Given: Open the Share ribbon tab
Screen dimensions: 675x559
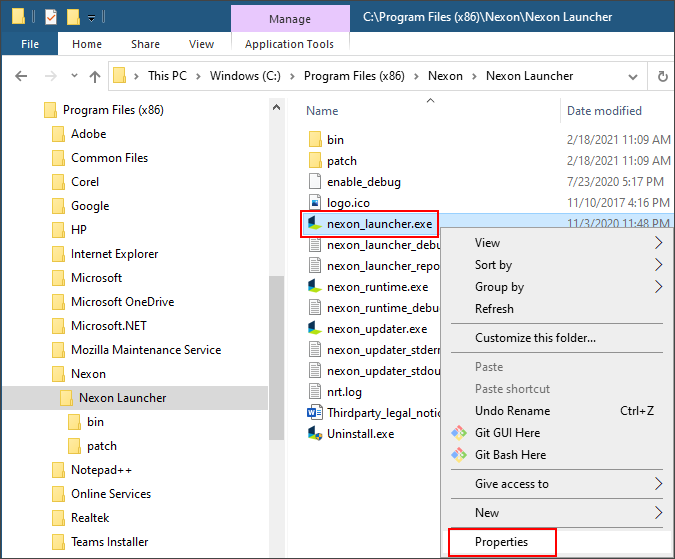Looking at the screenshot, I should [x=145, y=44].
